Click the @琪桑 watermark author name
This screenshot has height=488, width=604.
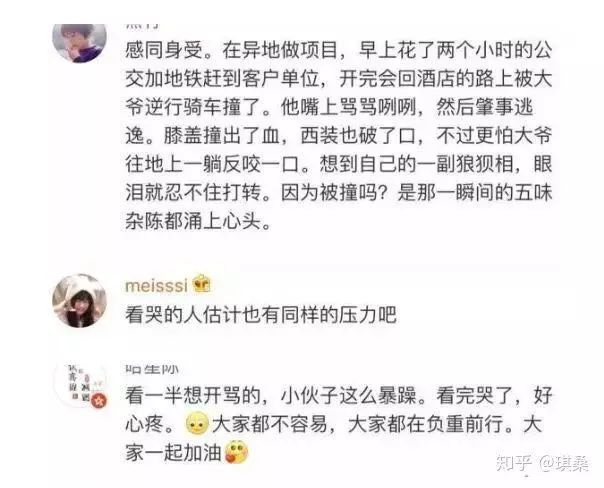coord(564,463)
